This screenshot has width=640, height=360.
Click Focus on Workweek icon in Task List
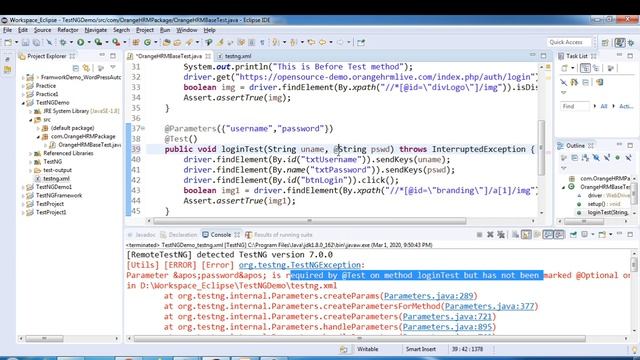pyautogui.click(x=611, y=68)
